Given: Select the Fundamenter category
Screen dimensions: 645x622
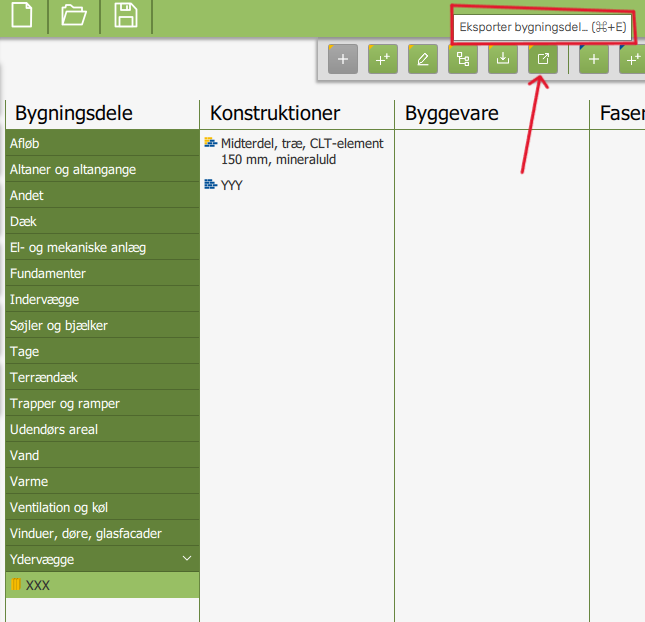Looking at the screenshot, I should [x=102, y=273].
